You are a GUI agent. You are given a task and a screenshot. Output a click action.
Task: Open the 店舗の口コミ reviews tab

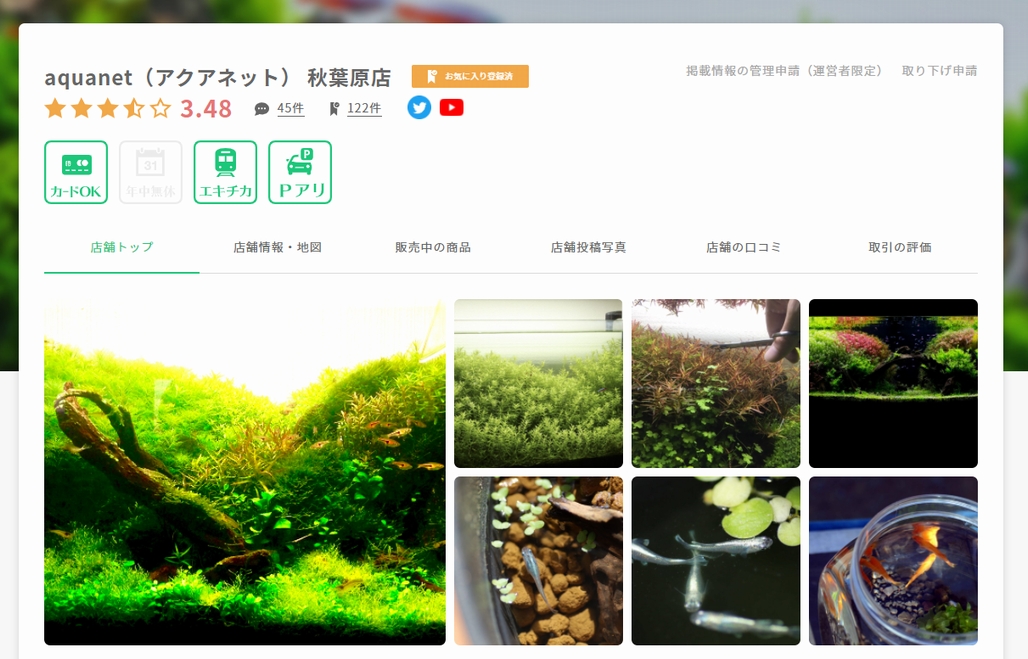click(x=745, y=246)
